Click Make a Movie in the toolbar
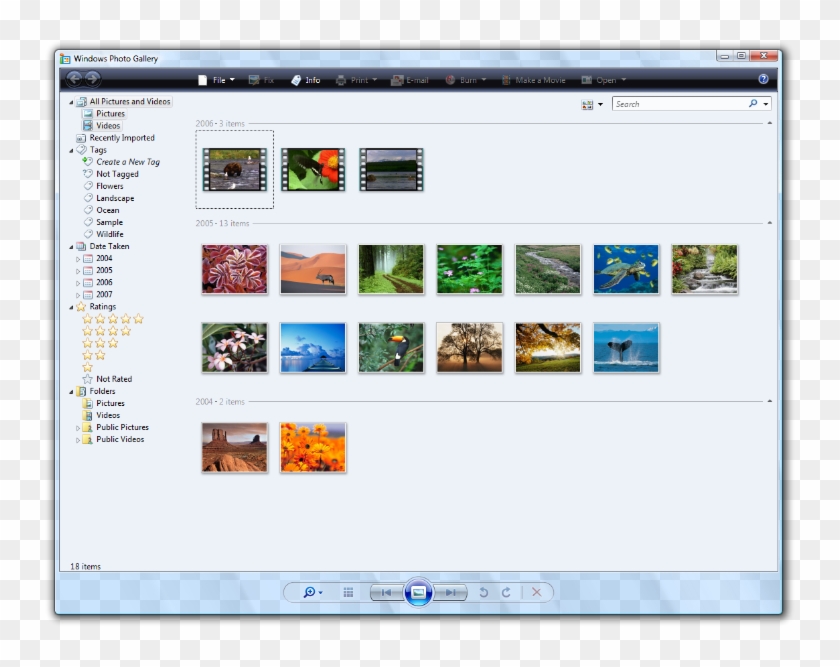840x667 pixels. click(535, 80)
